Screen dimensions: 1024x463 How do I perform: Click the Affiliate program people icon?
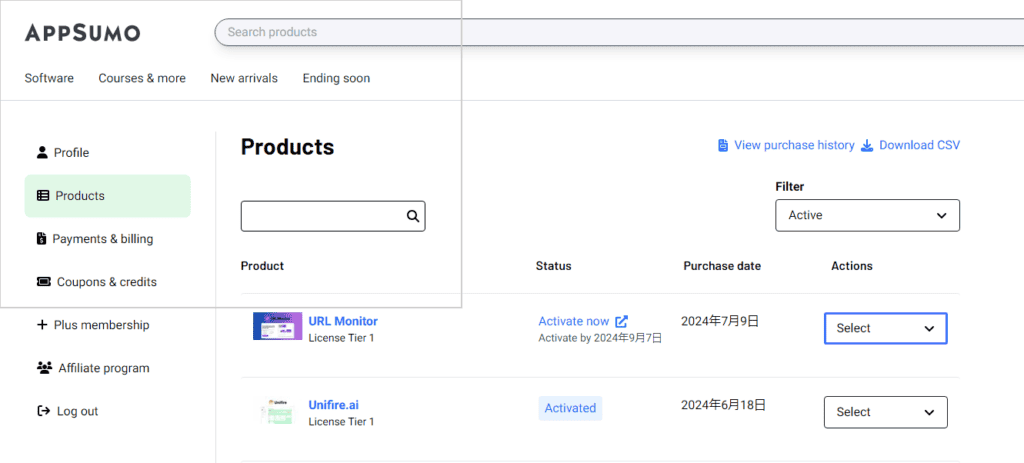[x=44, y=368]
